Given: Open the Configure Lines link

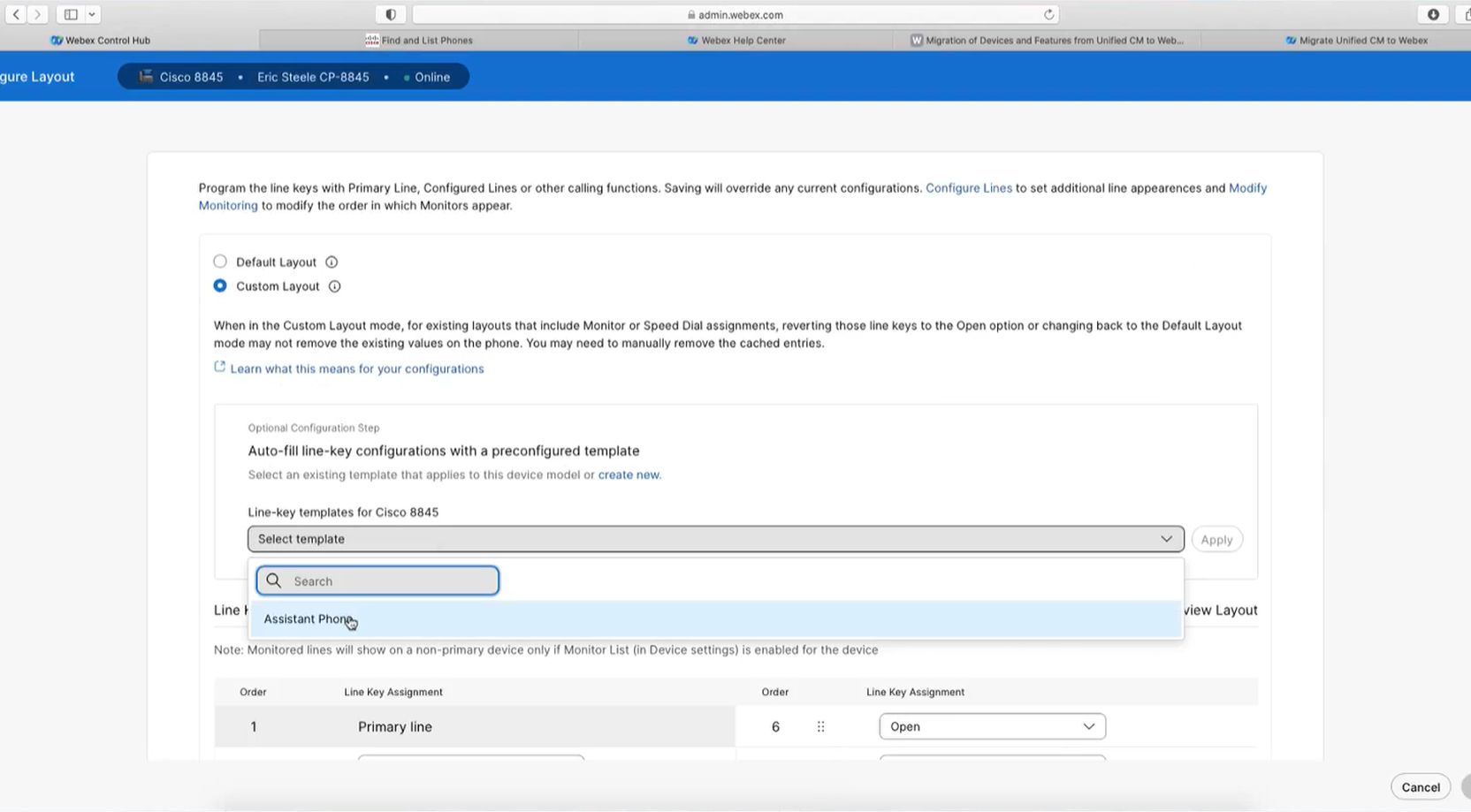Looking at the screenshot, I should point(968,188).
